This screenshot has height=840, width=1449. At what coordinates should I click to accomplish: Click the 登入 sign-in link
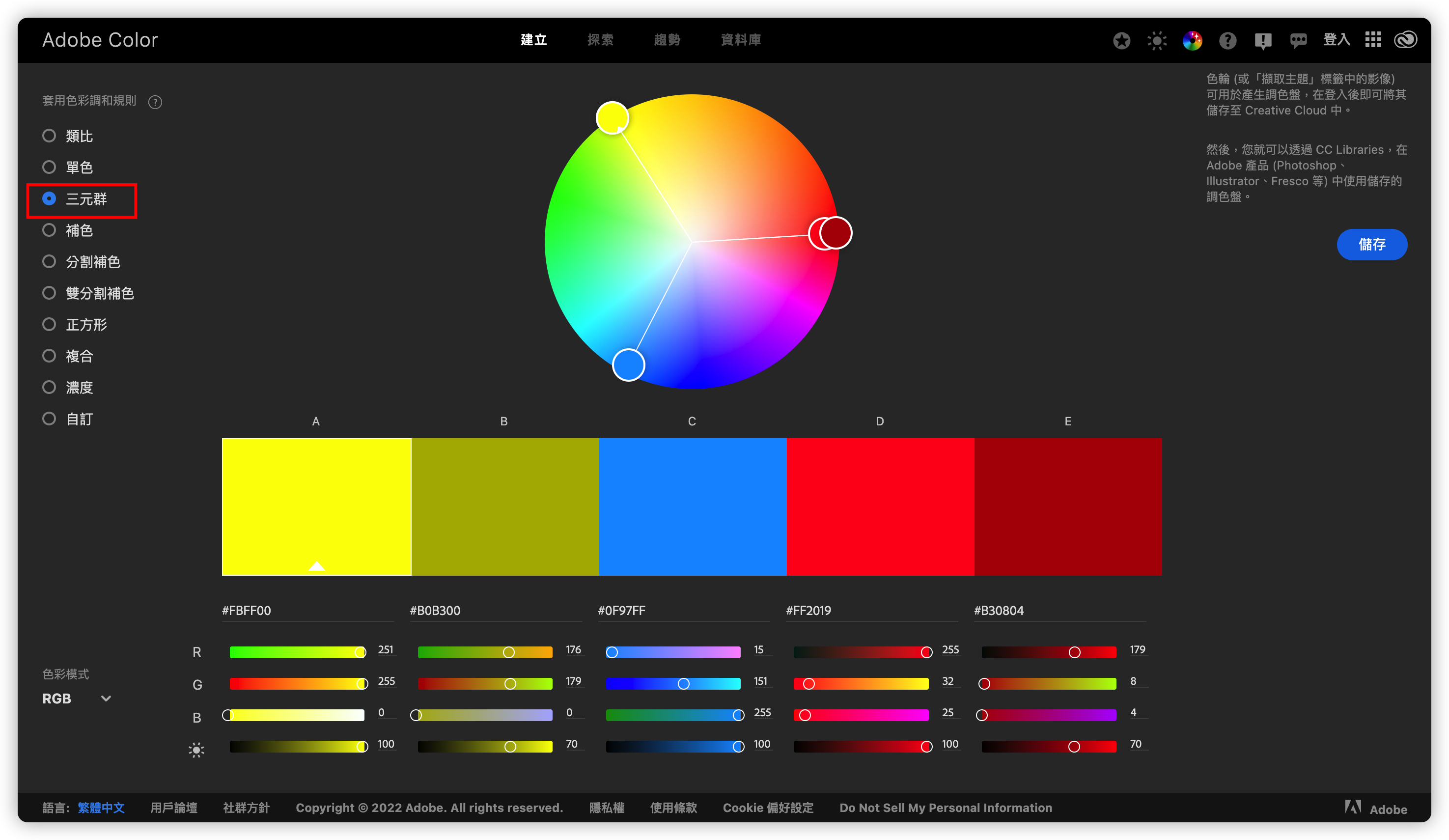tap(1337, 40)
